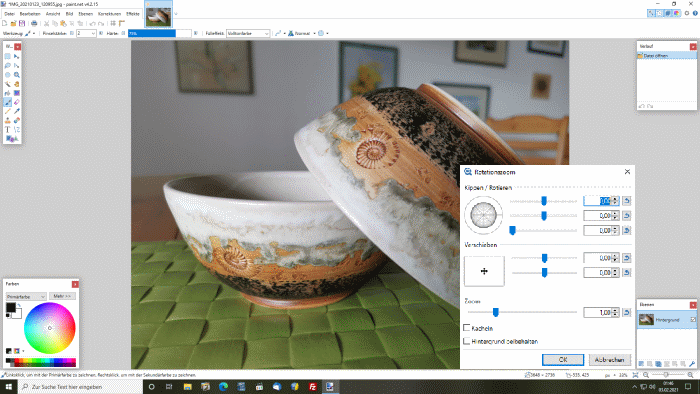Toggle Colors window button at top right
The height and width of the screenshot is (394, 700).
[x=676, y=13]
